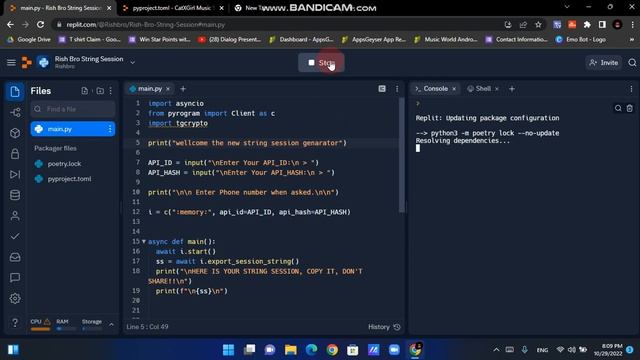Viewport: 640px width, 360px height.
Task: Expand the CPU RAM Storage resources chevron
Action: (x=111, y=324)
